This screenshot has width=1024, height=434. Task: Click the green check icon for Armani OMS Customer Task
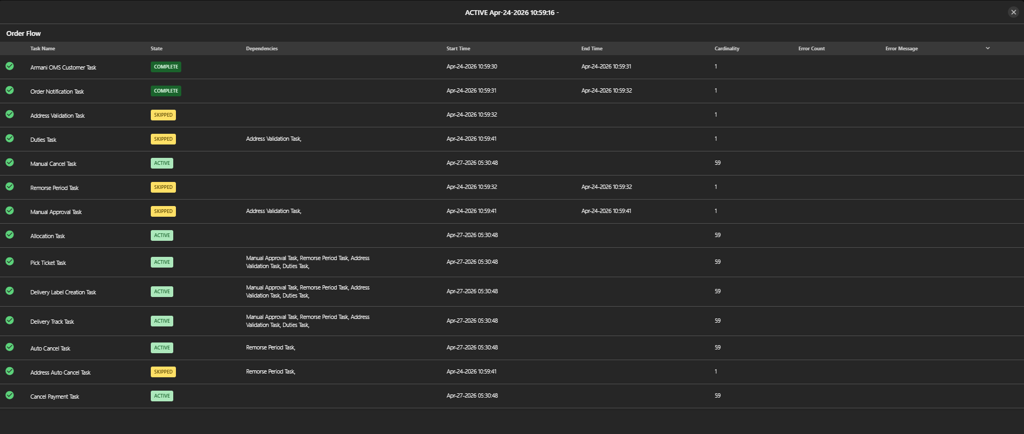(10, 66)
